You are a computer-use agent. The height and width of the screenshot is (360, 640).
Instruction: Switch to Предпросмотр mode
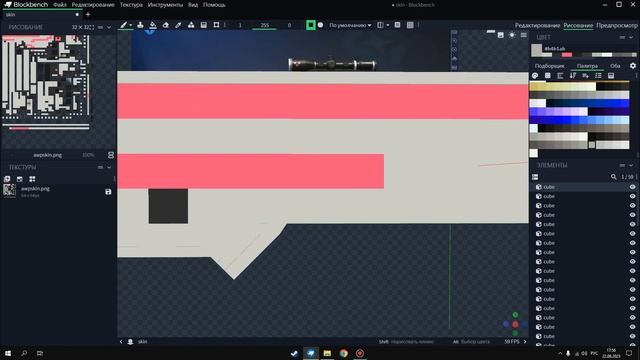click(x=616, y=25)
